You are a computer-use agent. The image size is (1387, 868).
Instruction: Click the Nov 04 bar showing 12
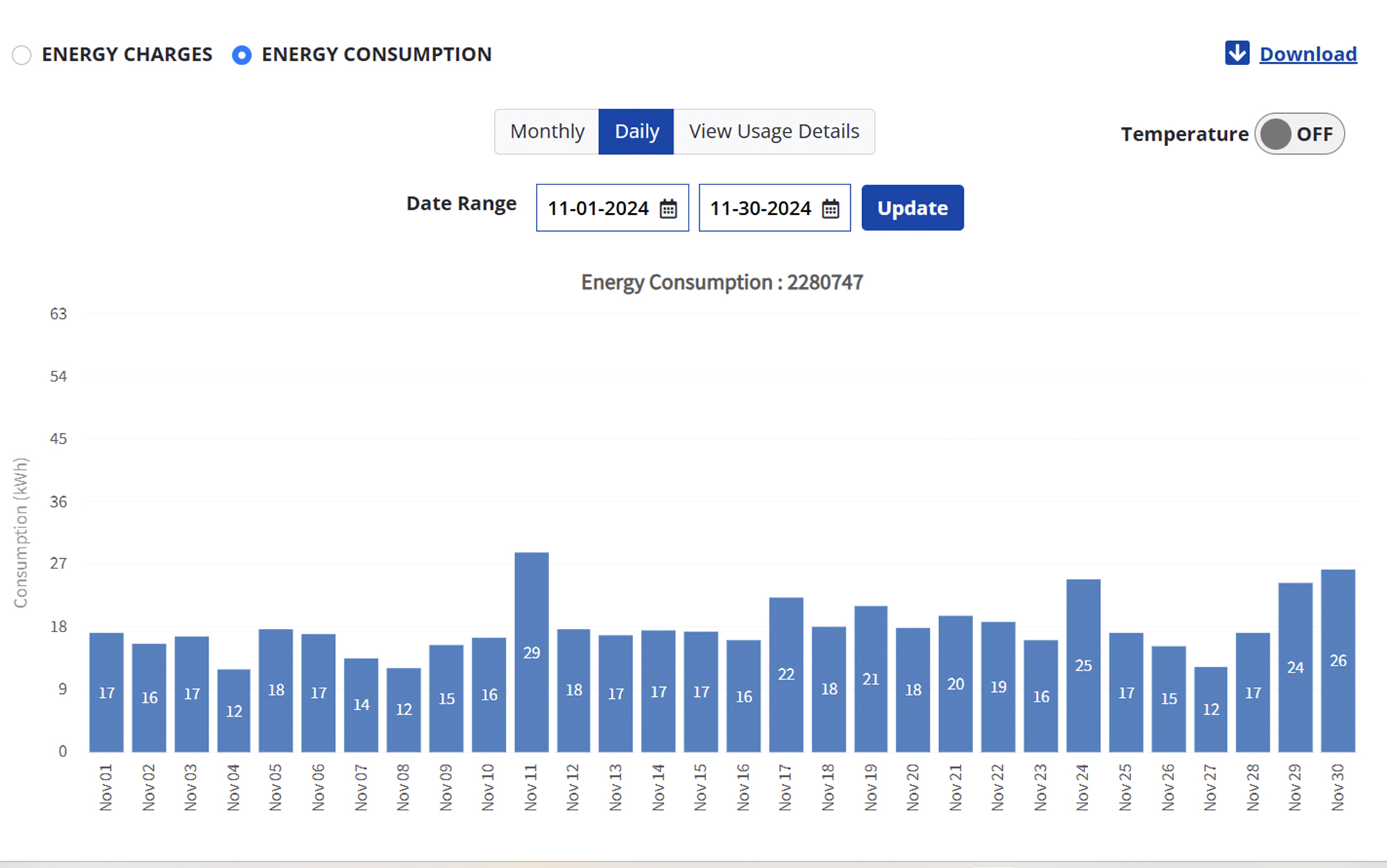pyautogui.click(x=234, y=711)
